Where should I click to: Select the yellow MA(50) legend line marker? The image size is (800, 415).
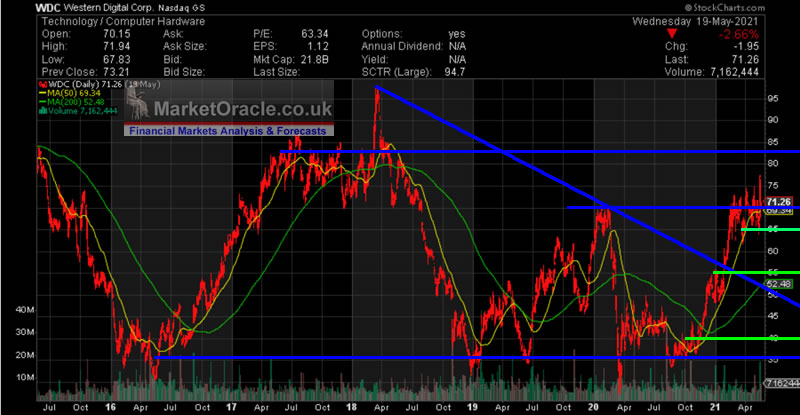pyautogui.click(x=43, y=93)
